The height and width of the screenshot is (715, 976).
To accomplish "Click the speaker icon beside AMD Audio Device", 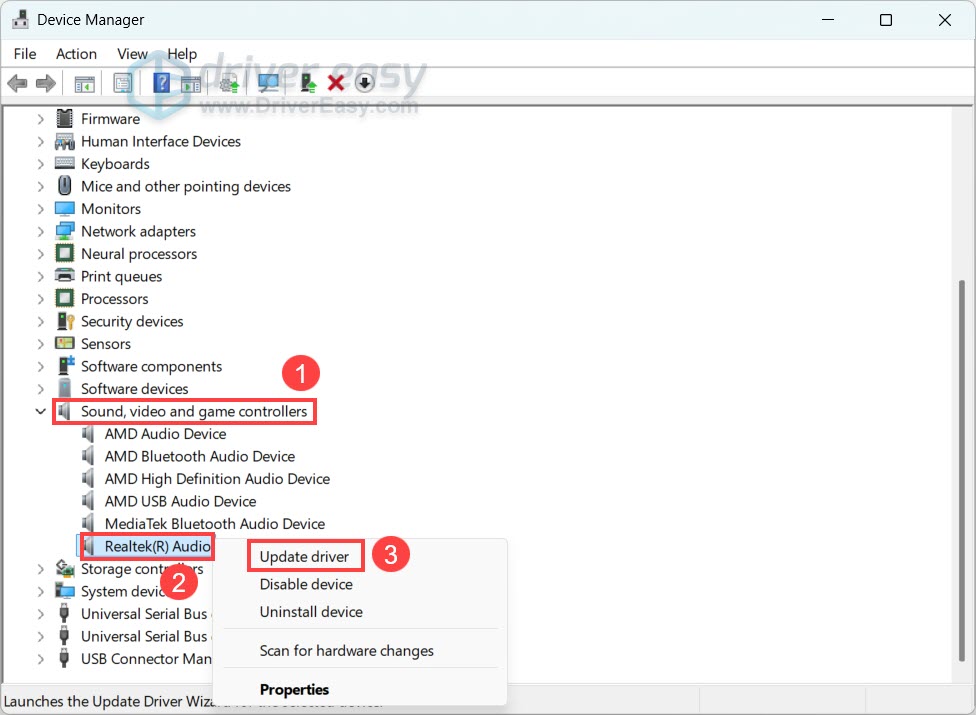I will pos(88,434).
